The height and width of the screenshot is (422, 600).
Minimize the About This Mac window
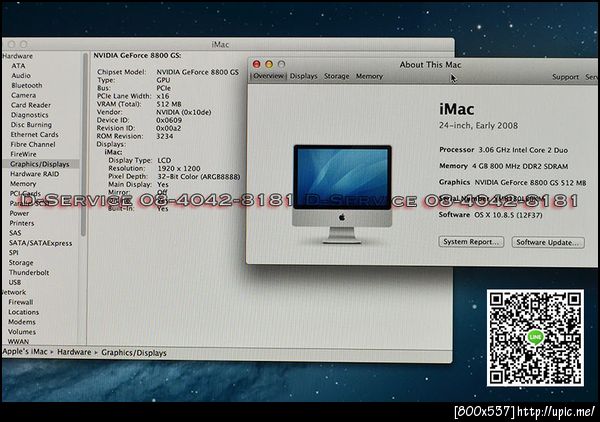(269, 64)
